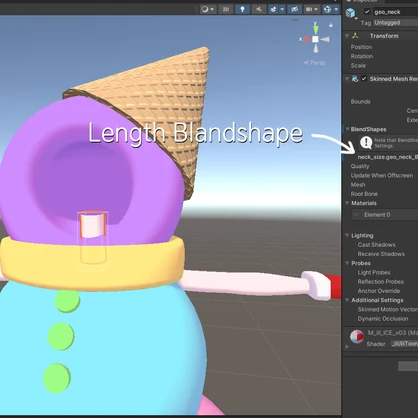Click the Rotation label
The image size is (418, 418).
362,56
